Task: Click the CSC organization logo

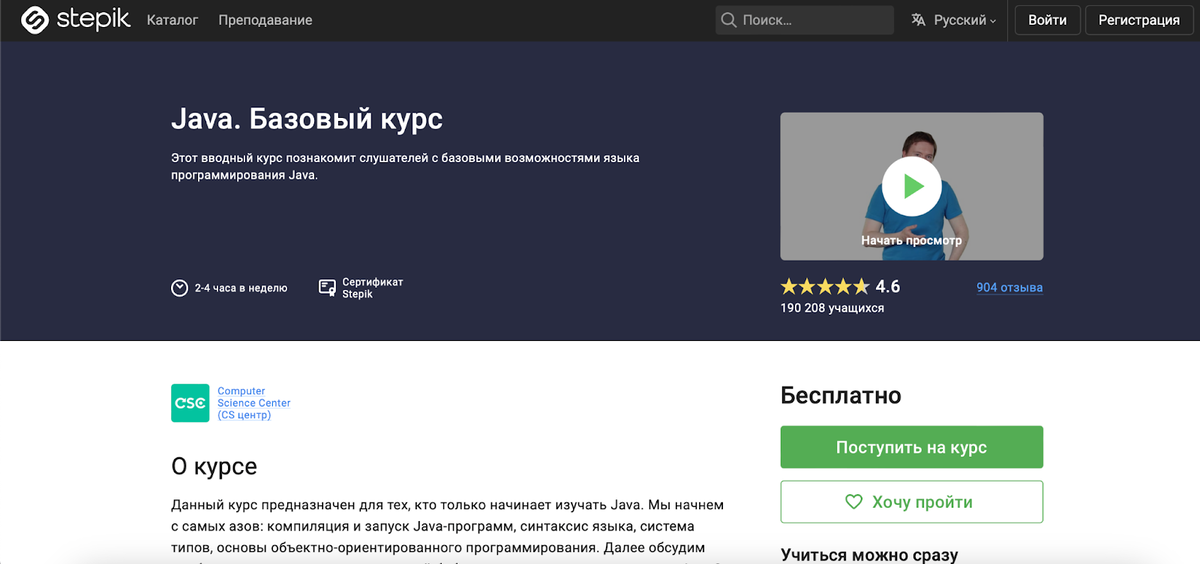Action: 190,403
